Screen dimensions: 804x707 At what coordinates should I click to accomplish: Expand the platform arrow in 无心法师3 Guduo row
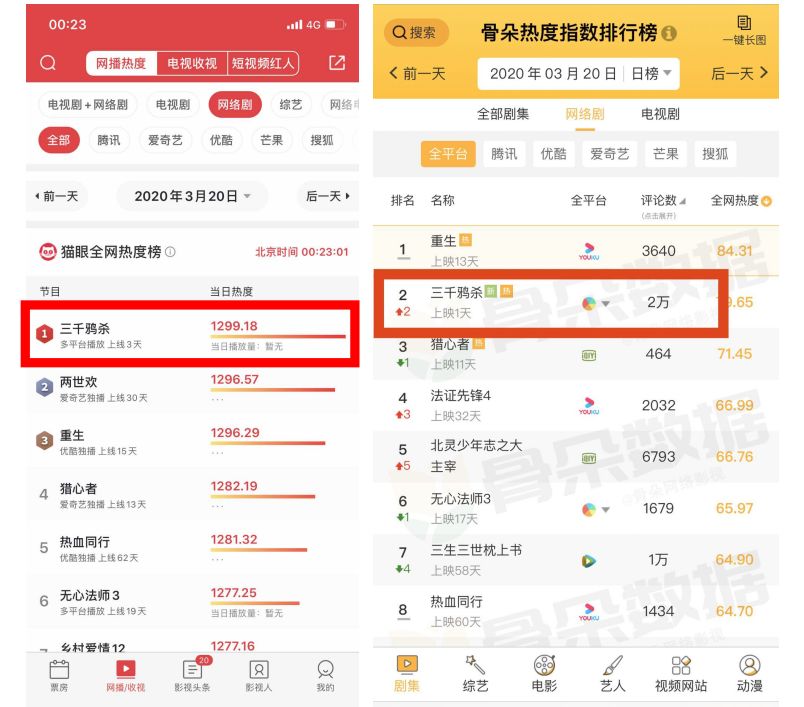[606, 510]
